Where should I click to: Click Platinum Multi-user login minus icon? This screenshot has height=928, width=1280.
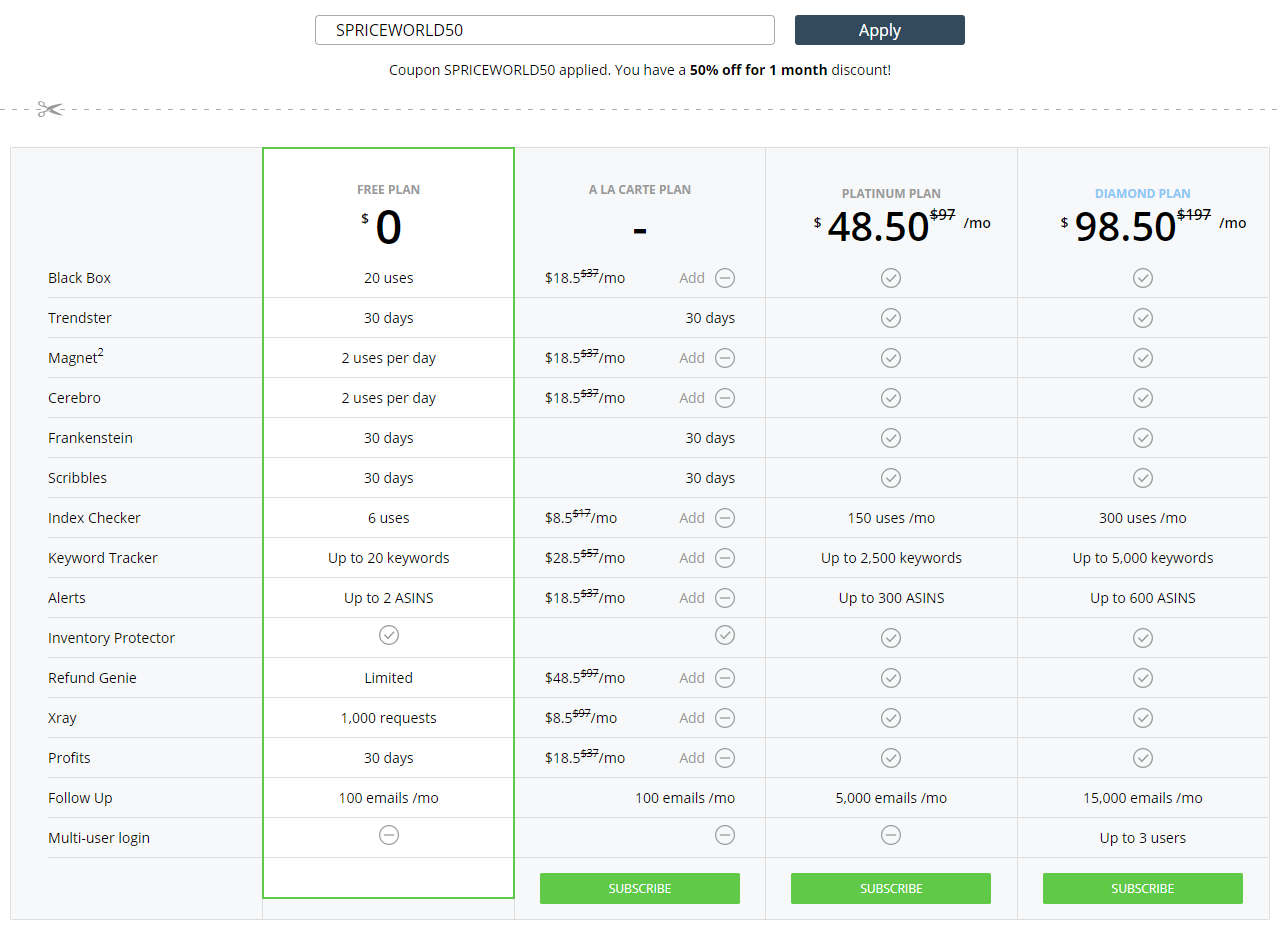(x=891, y=835)
